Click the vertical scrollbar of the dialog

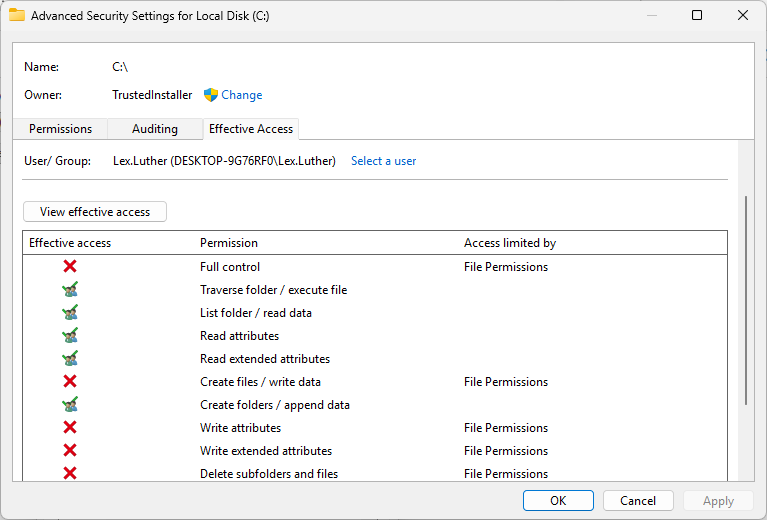[x=745, y=300]
